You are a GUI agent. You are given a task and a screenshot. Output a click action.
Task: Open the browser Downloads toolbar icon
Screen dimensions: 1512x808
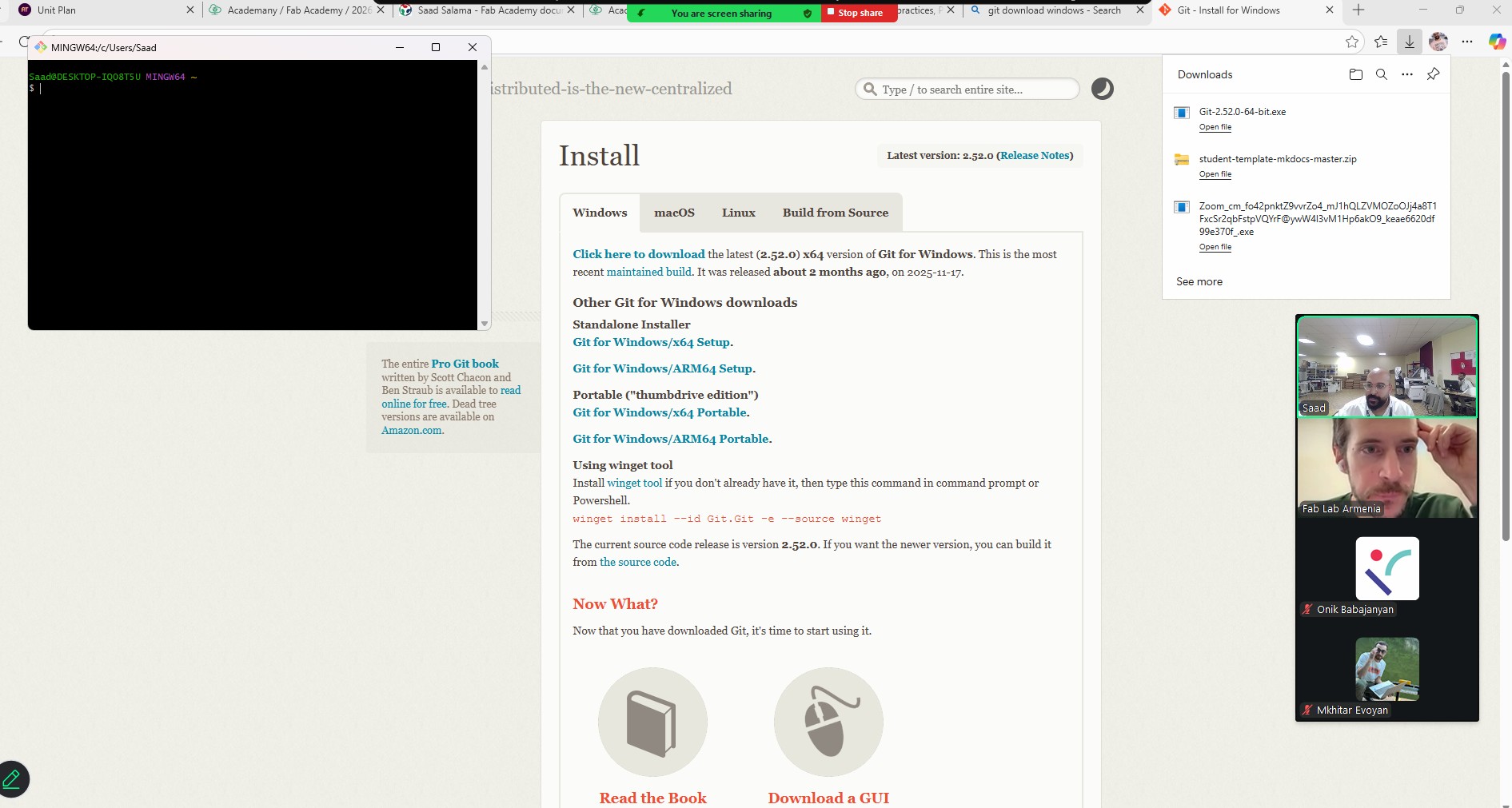tap(1410, 42)
